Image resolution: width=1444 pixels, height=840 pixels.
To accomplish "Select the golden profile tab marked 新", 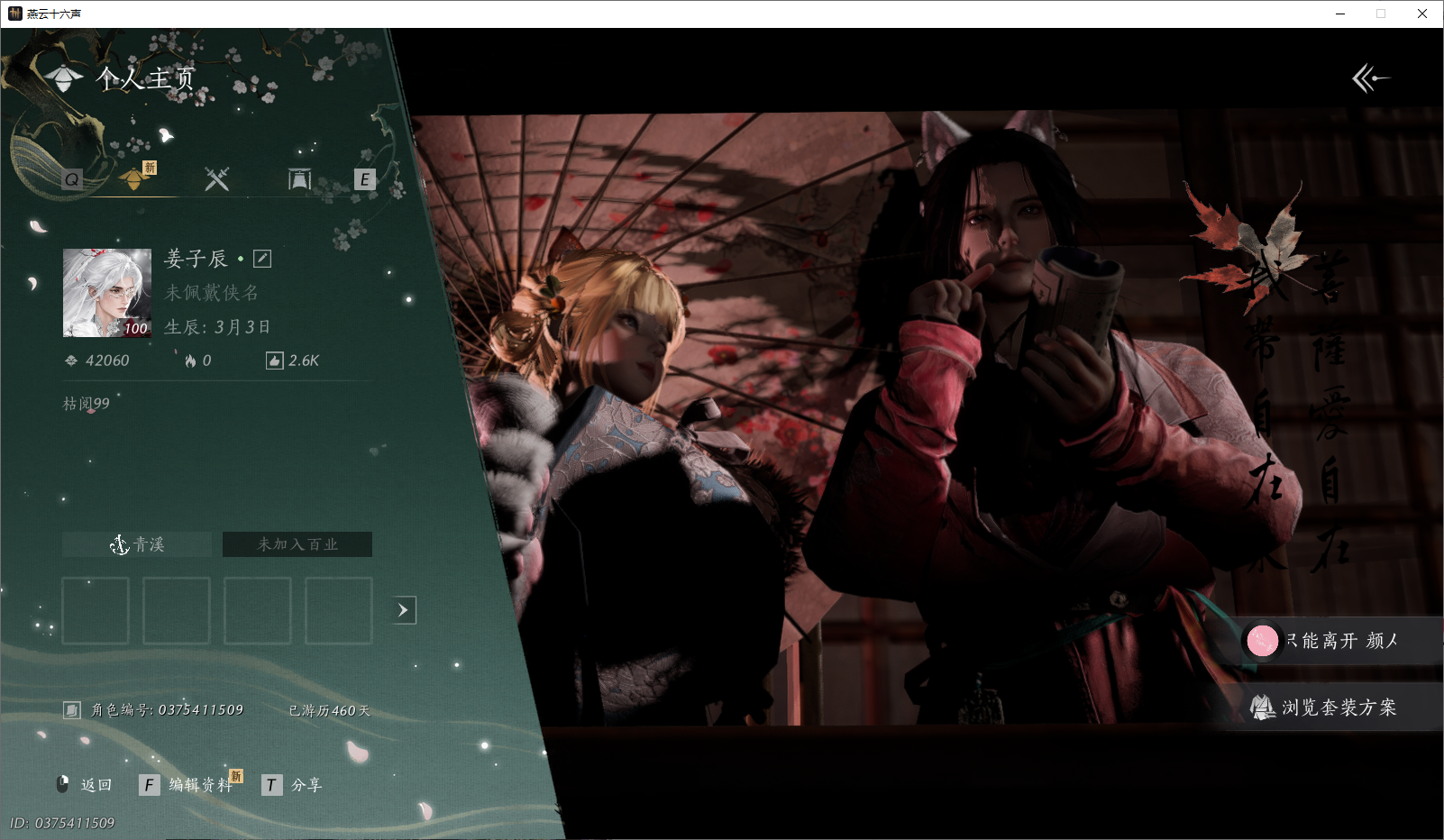I will (135, 178).
